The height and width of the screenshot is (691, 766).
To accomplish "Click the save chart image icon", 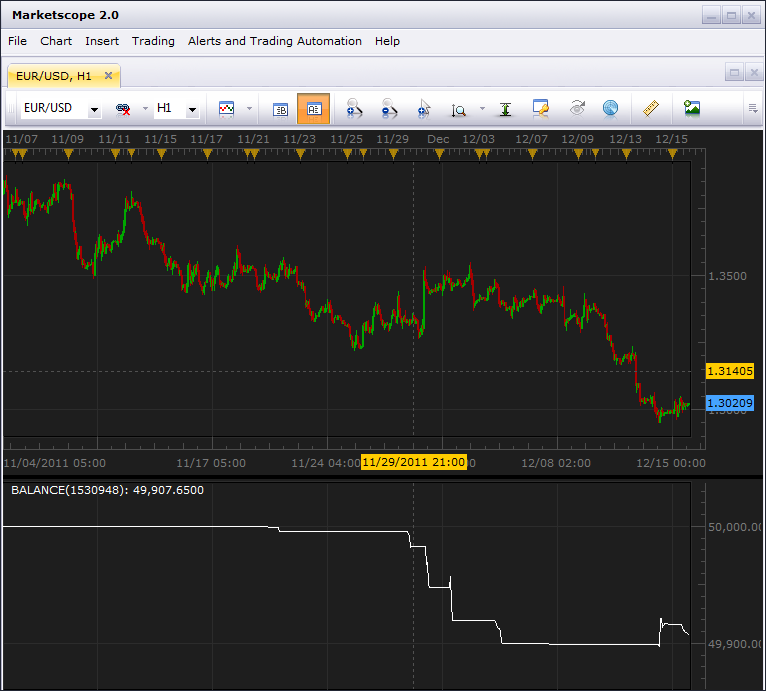I will pos(692,108).
